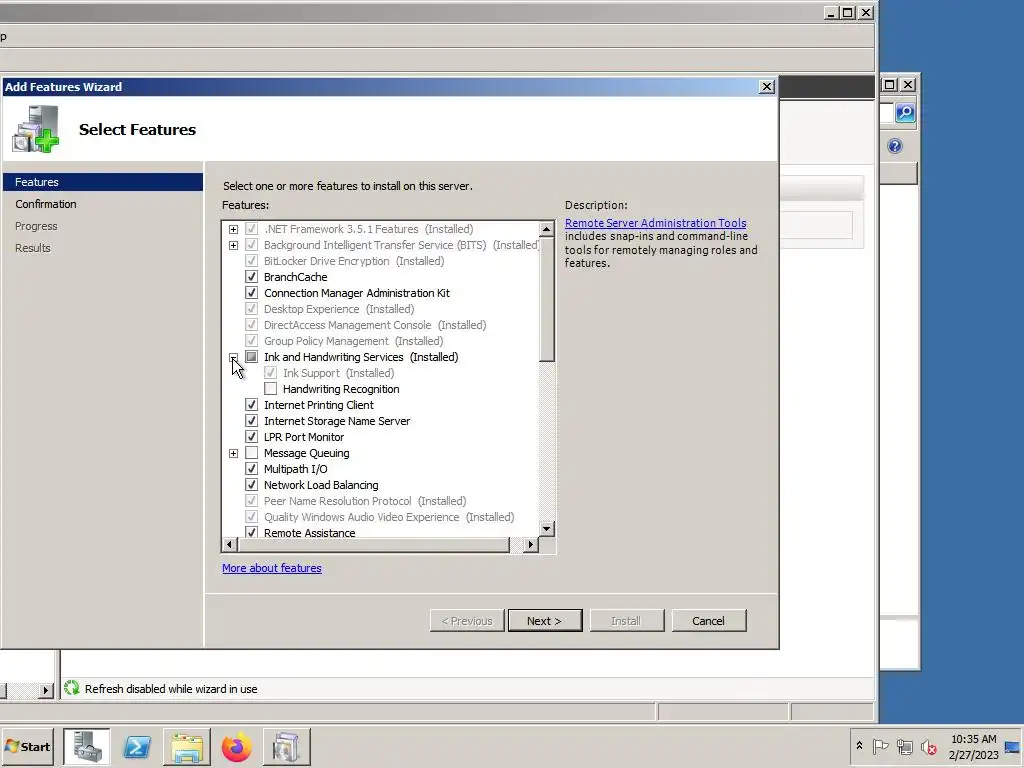
Task: Check the Handwriting Recognition checkbox
Action: [x=270, y=389]
